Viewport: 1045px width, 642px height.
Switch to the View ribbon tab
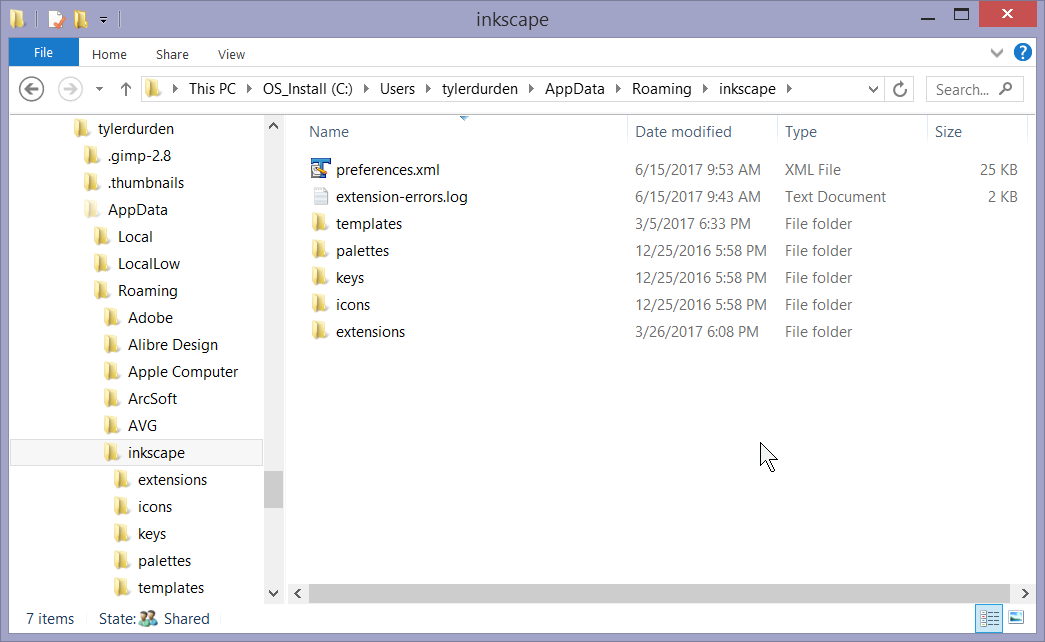pyautogui.click(x=231, y=54)
